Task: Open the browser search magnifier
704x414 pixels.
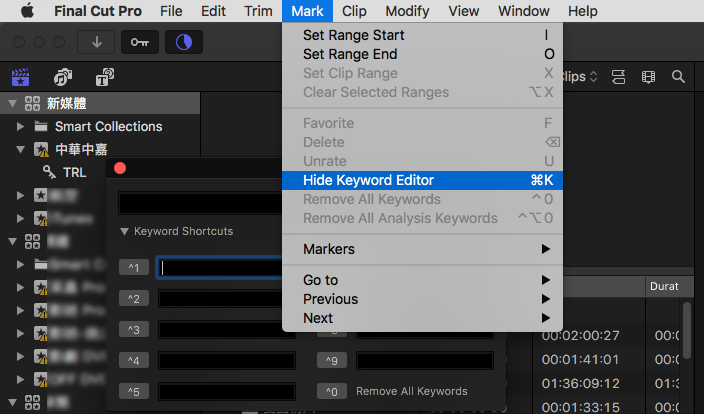Action: click(x=678, y=77)
